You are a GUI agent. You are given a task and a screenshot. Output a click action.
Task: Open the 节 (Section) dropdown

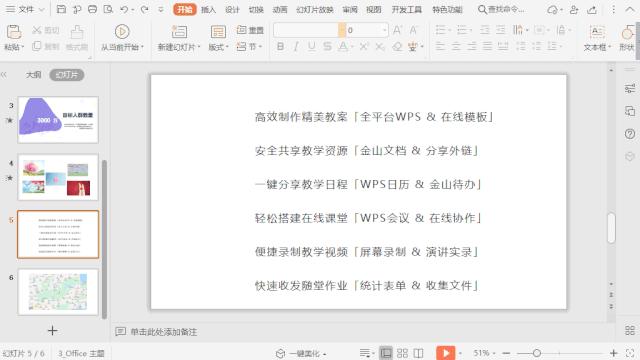(x=260, y=47)
